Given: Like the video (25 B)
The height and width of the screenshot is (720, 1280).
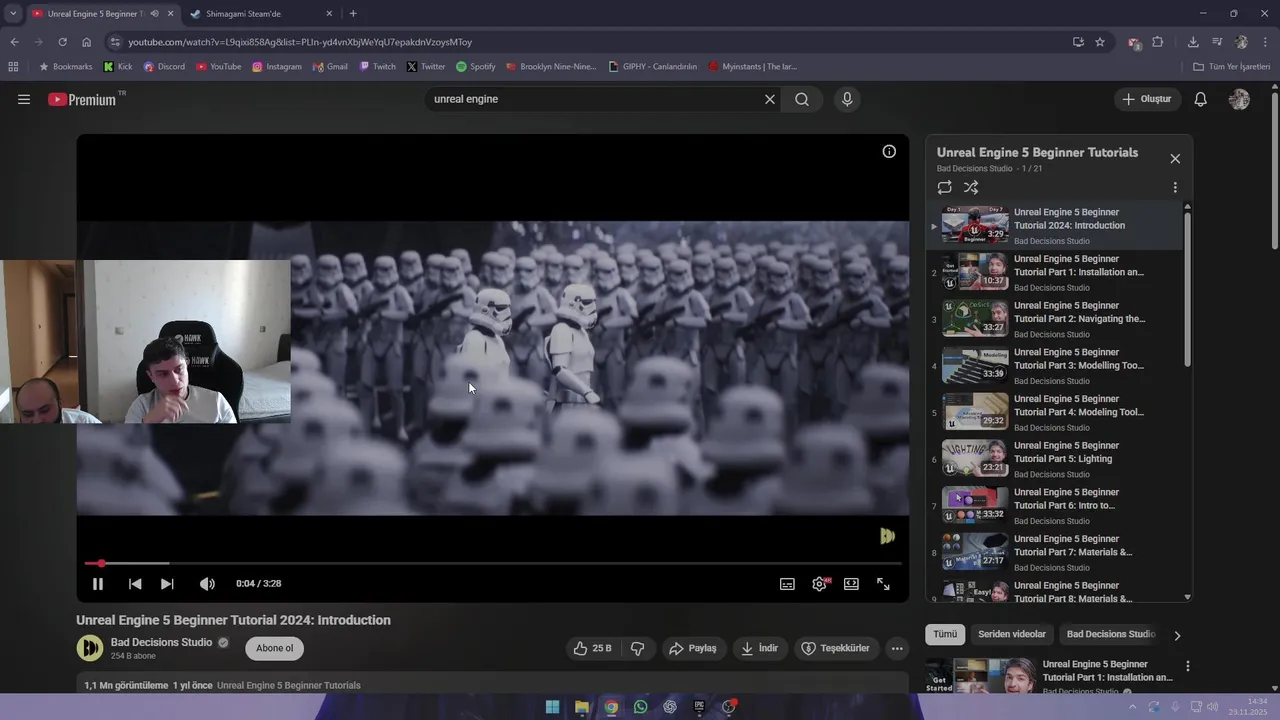Looking at the screenshot, I should click(x=592, y=649).
